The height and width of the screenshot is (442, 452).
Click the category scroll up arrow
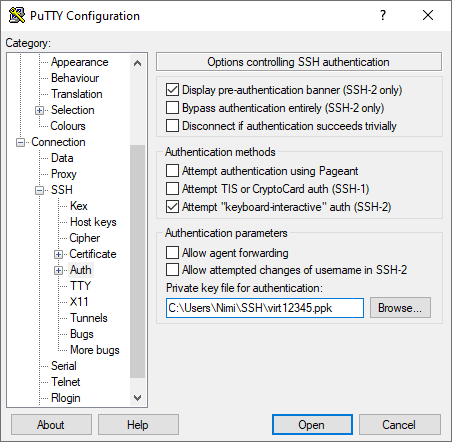coord(137,63)
